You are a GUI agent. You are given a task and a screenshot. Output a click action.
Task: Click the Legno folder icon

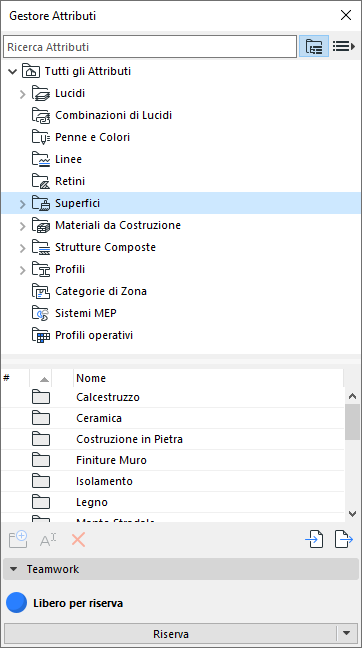coord(41,503)
